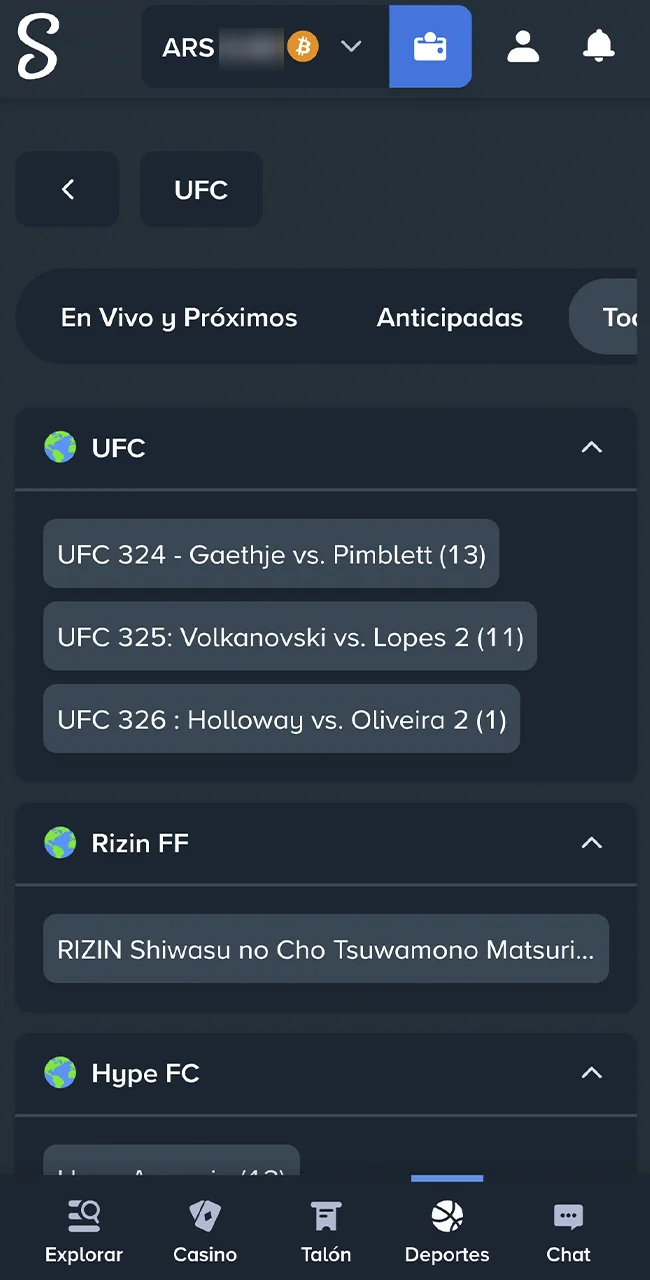
Task: Open the ARS currency dropdown
Action: pyautogui.click(x=350, y=46)
